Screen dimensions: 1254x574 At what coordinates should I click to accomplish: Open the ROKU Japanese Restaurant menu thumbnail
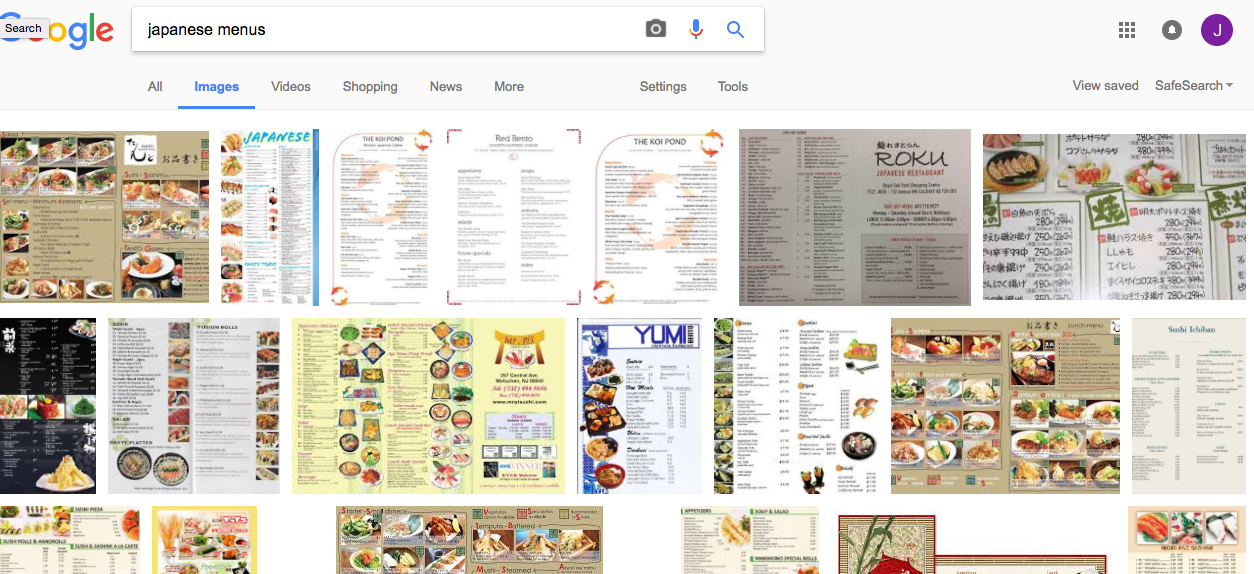click(855, 217)
